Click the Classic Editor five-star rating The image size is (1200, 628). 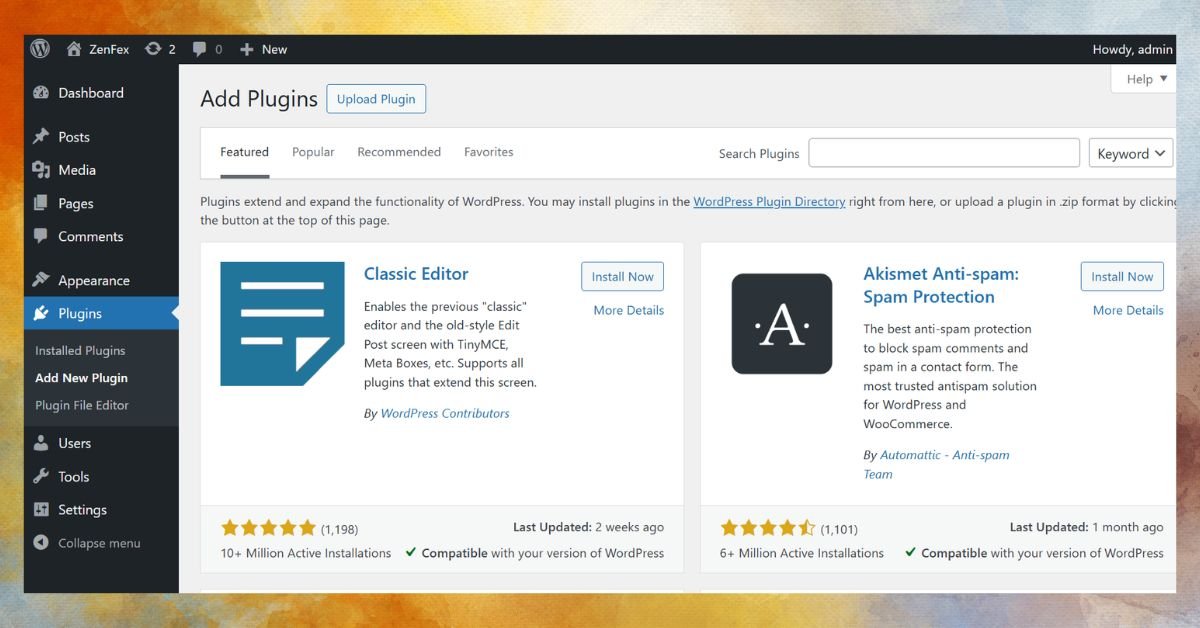coord(268,528)
